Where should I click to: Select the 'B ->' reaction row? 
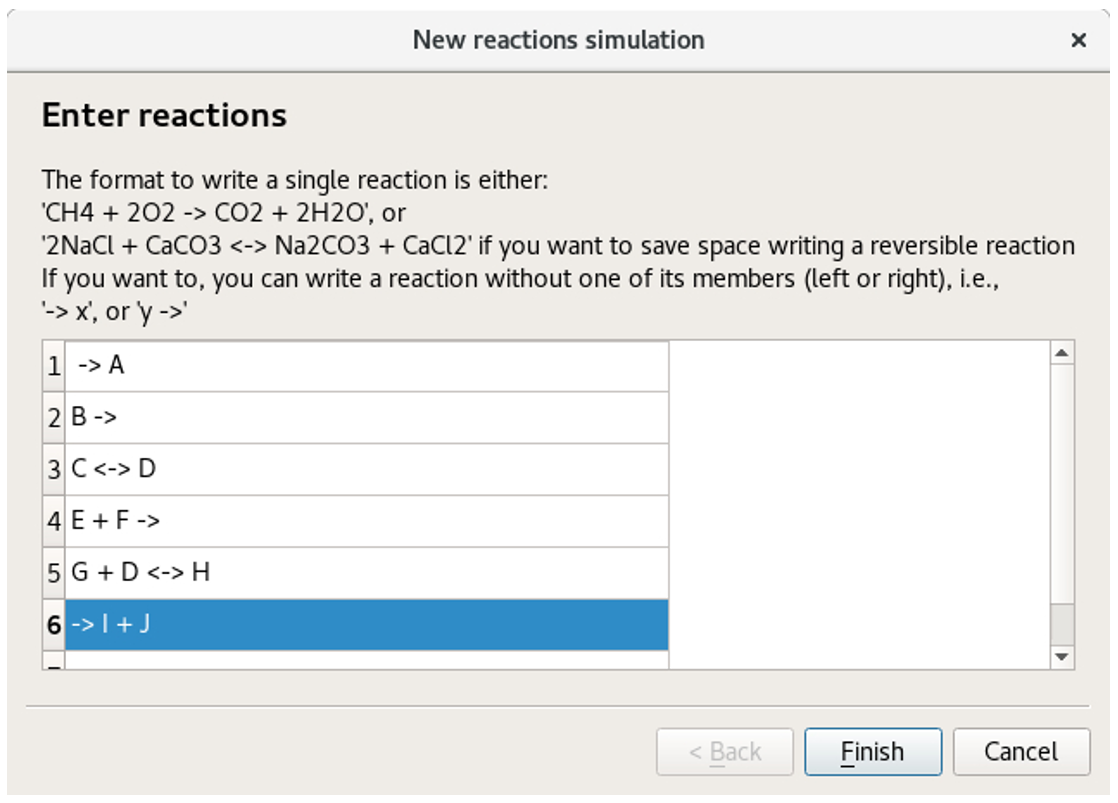click(x=300, y=416)
